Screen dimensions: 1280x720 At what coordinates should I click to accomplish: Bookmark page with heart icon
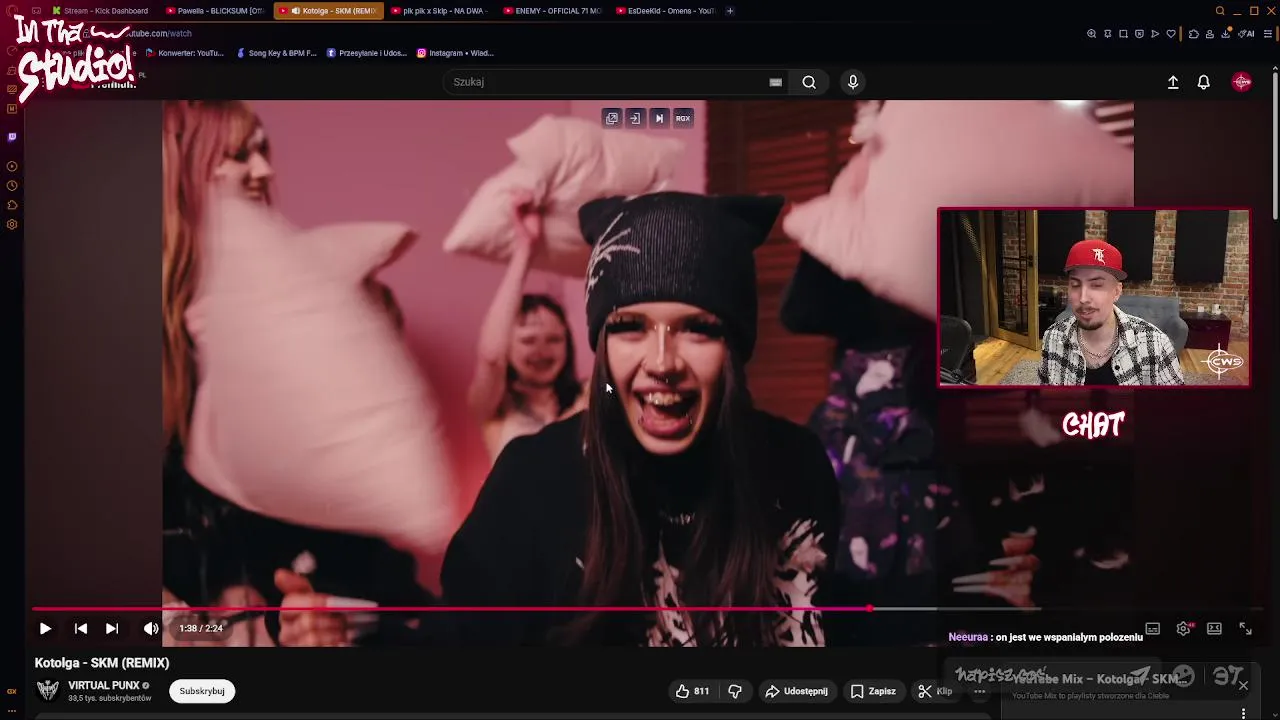click(x=1171, y=34)
